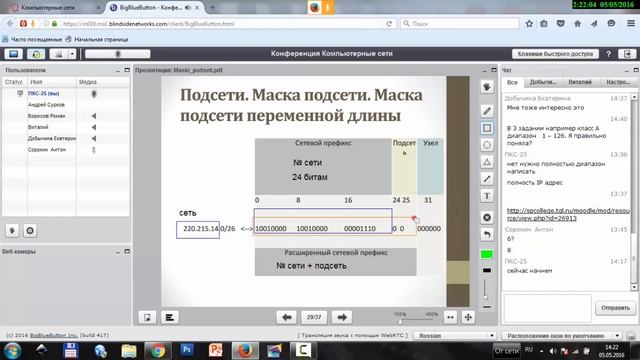
Task: Switch to the Добычи... chat tab
Action: [x=543, y=82]
